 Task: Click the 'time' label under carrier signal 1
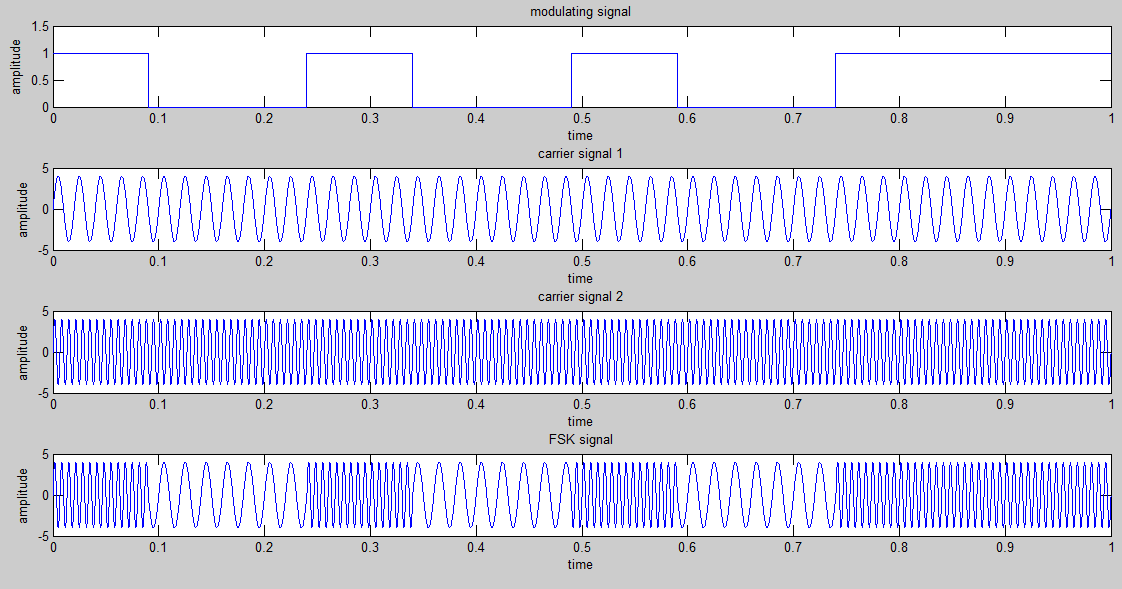coord(579,278)
